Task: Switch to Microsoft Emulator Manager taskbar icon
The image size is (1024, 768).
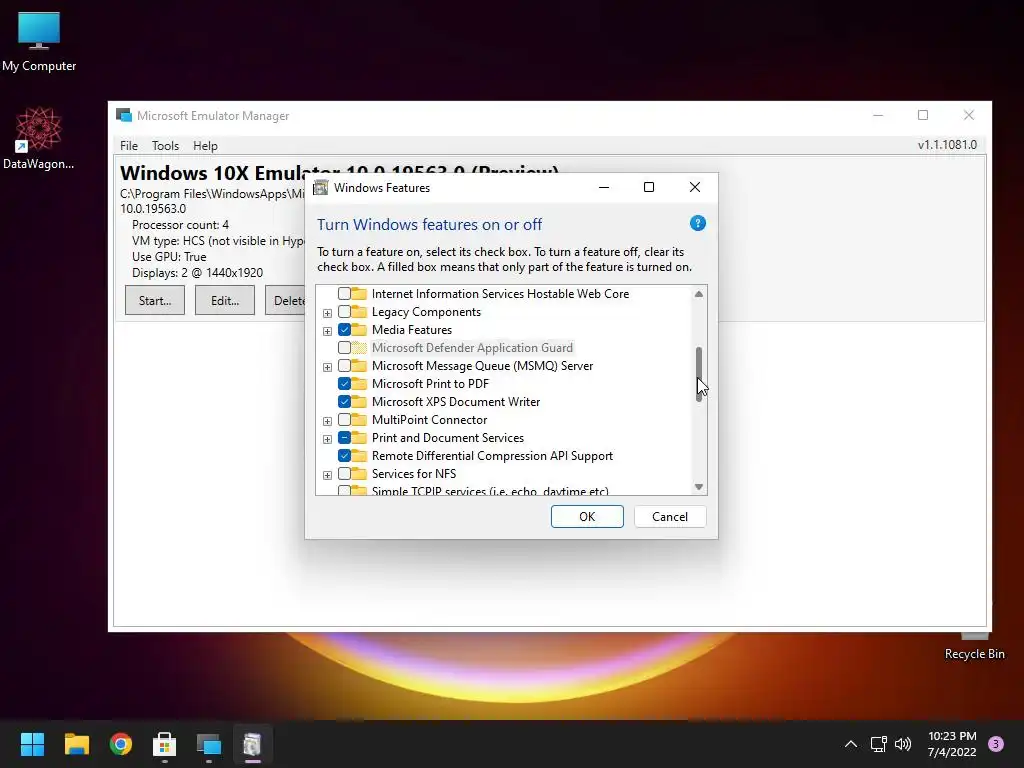Action: pyautogui.click(x=209, y=744)
